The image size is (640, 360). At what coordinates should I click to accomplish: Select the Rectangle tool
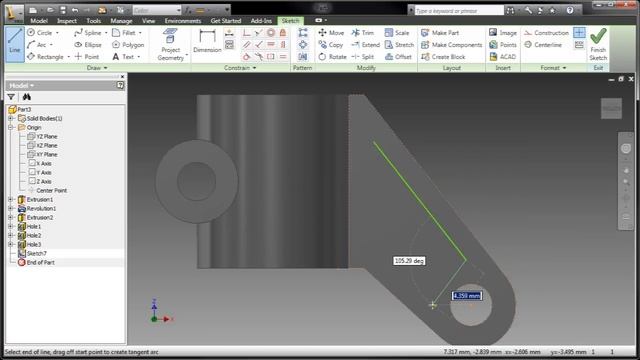coord(45,57)
